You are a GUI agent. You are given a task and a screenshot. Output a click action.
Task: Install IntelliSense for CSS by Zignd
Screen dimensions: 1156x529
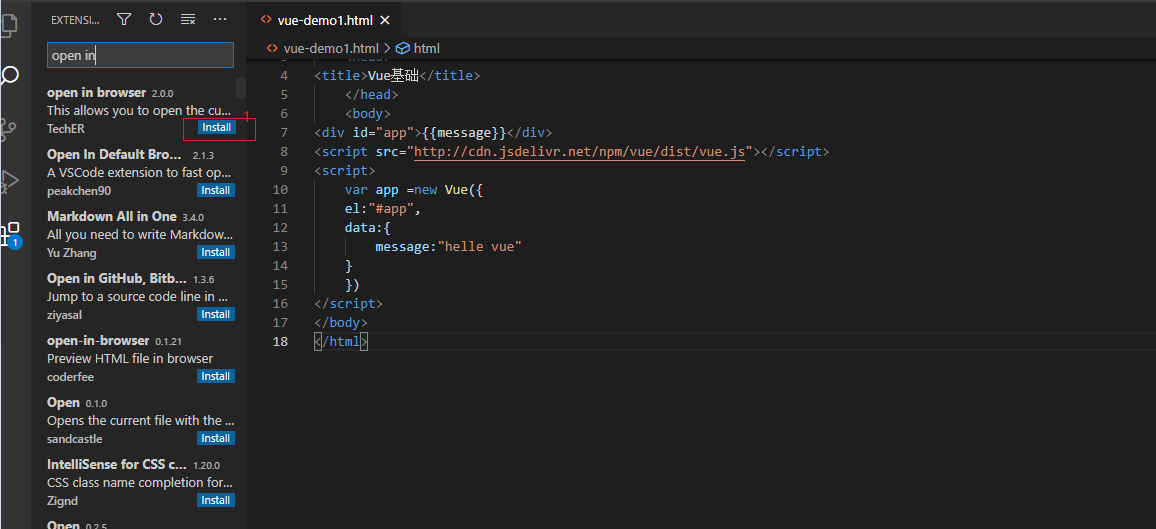coord(216,500)
